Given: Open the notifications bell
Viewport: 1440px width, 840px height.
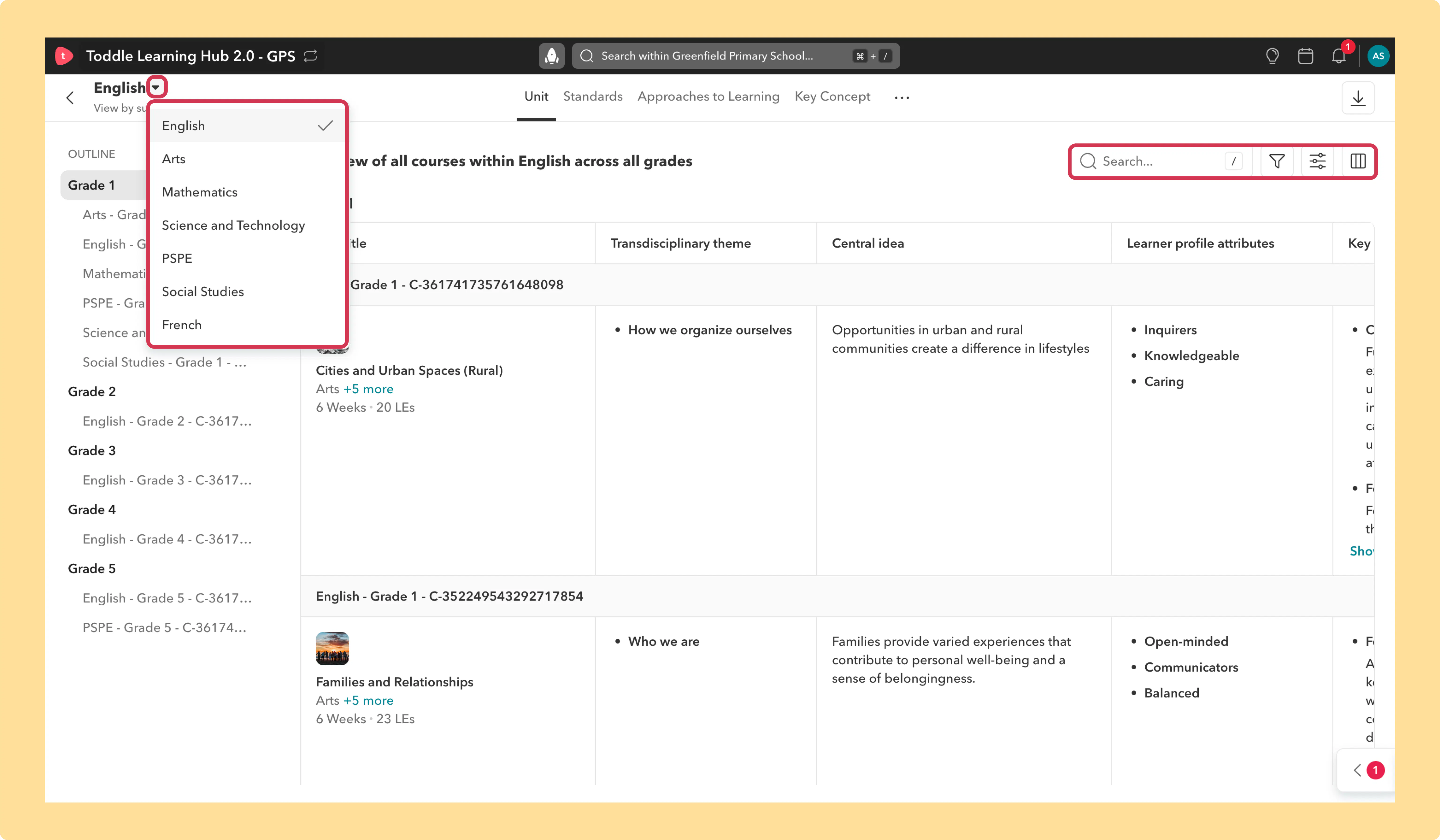Looking at the screenshot, I should (1339, 56).
